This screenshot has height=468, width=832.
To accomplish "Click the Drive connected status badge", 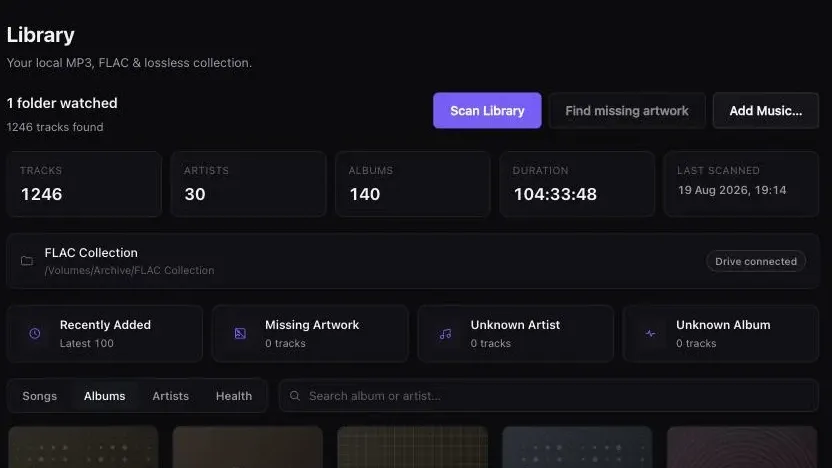I will click(756, 261).
